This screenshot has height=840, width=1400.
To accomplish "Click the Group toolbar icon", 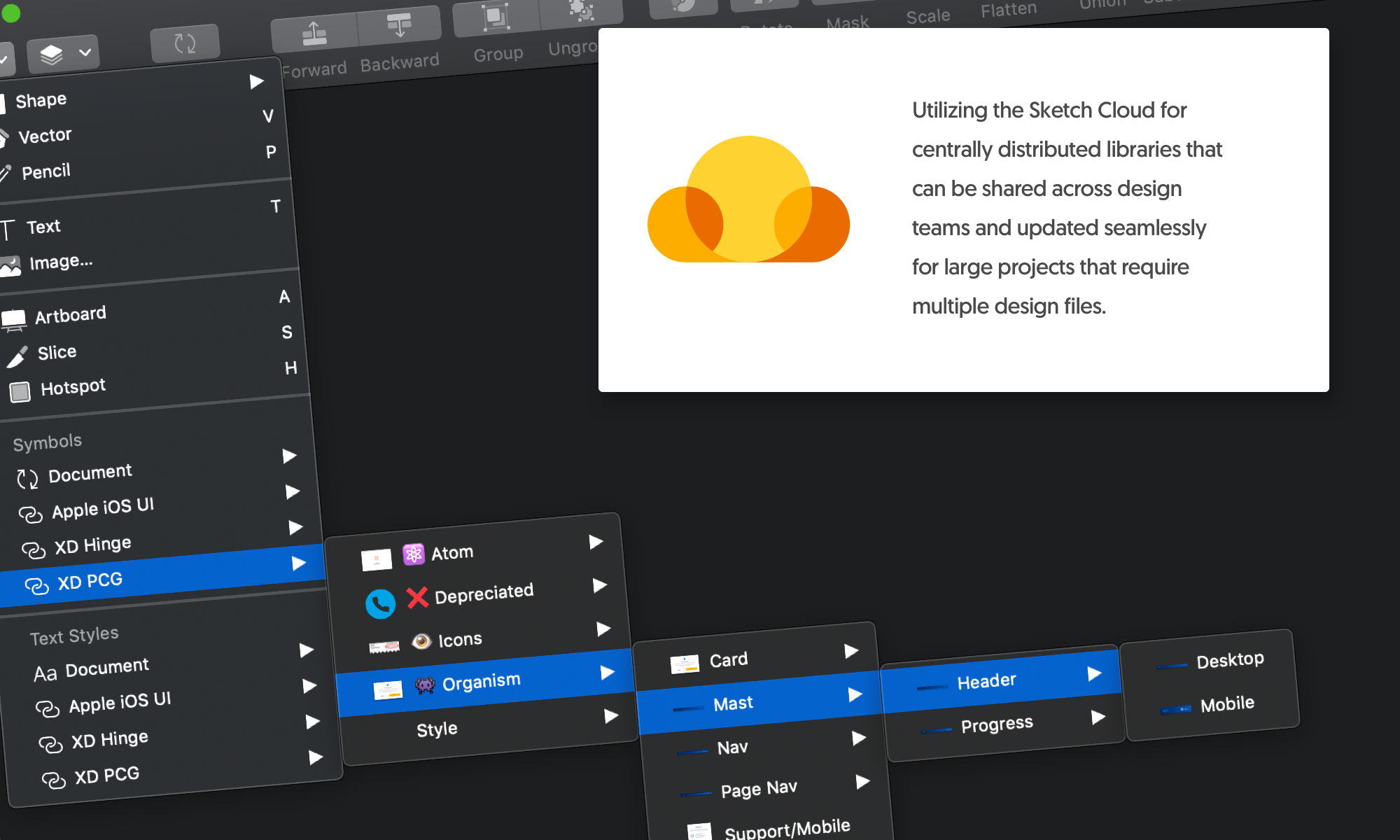I will coord(496,18).
